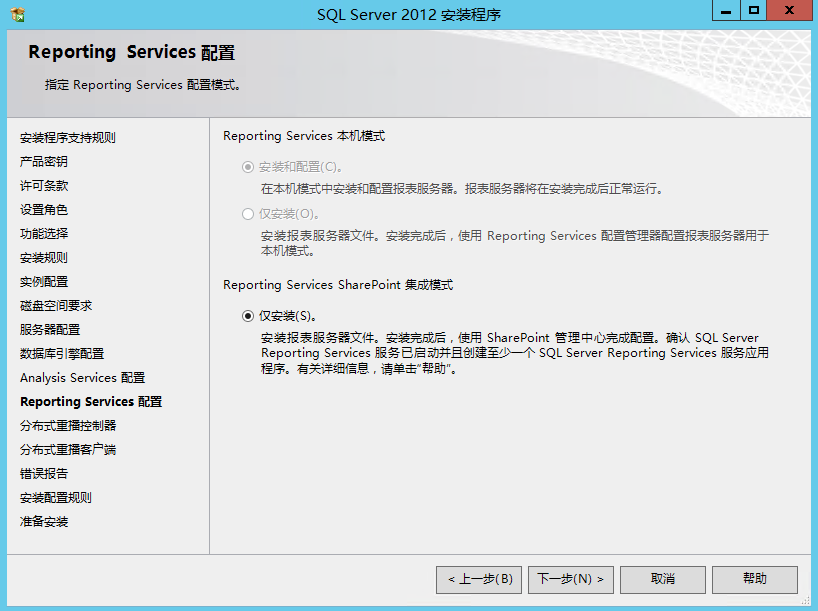Click the SQL Server setup icon in title bar
This screenshot has width=818, height=611.
click(18, 15)
